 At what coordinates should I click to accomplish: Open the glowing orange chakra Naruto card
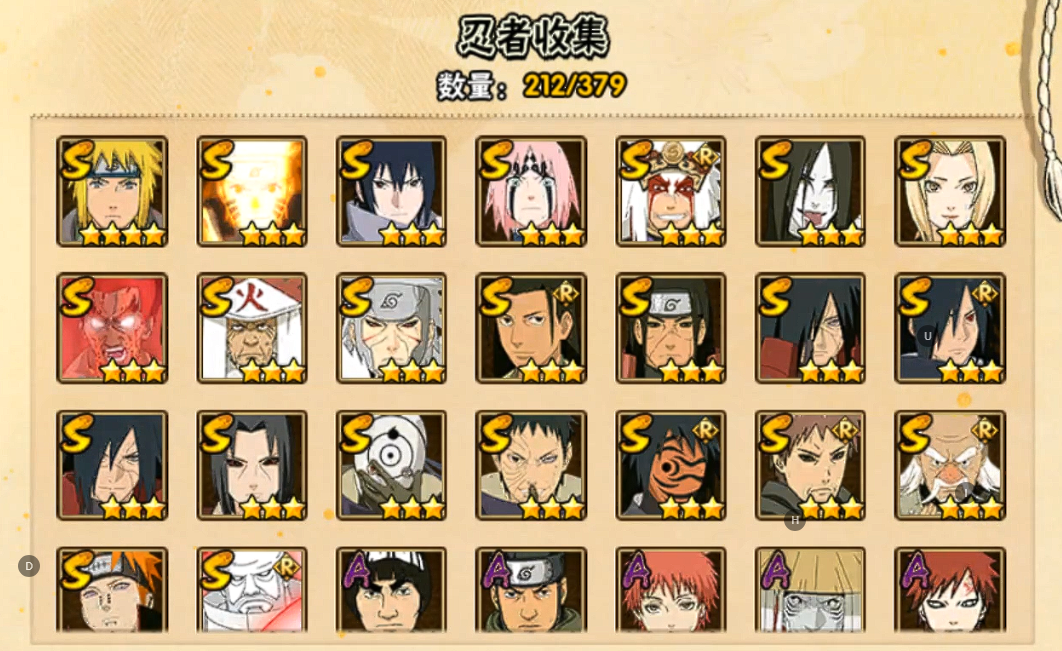(252, 191)
